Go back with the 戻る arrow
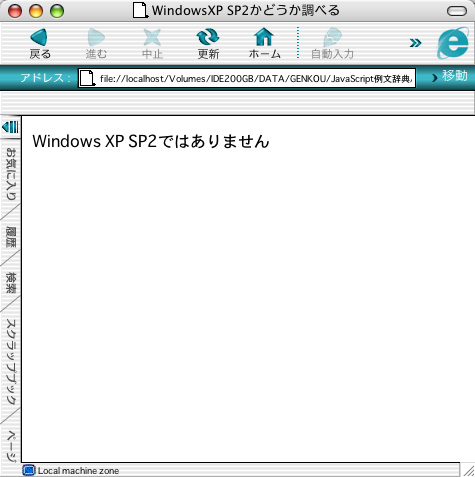475x477 pixels. pyautogui.click(x=39, y=43)
